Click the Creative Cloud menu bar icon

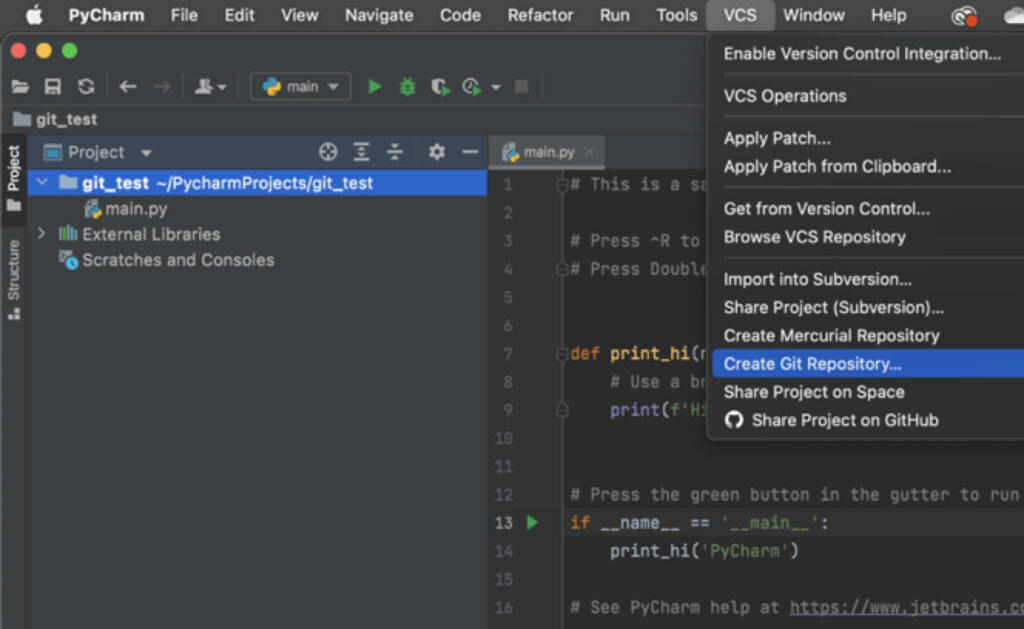(x=964, y=16)
